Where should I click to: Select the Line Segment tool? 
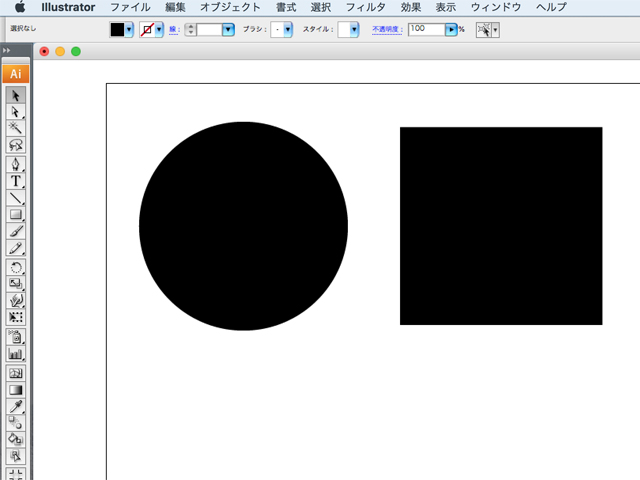click(x=16, y=198)
